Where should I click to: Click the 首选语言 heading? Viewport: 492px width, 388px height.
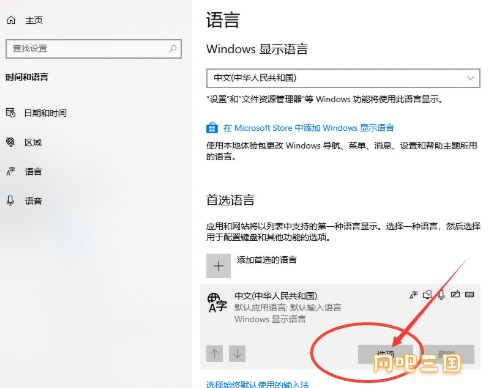(230, 200)
